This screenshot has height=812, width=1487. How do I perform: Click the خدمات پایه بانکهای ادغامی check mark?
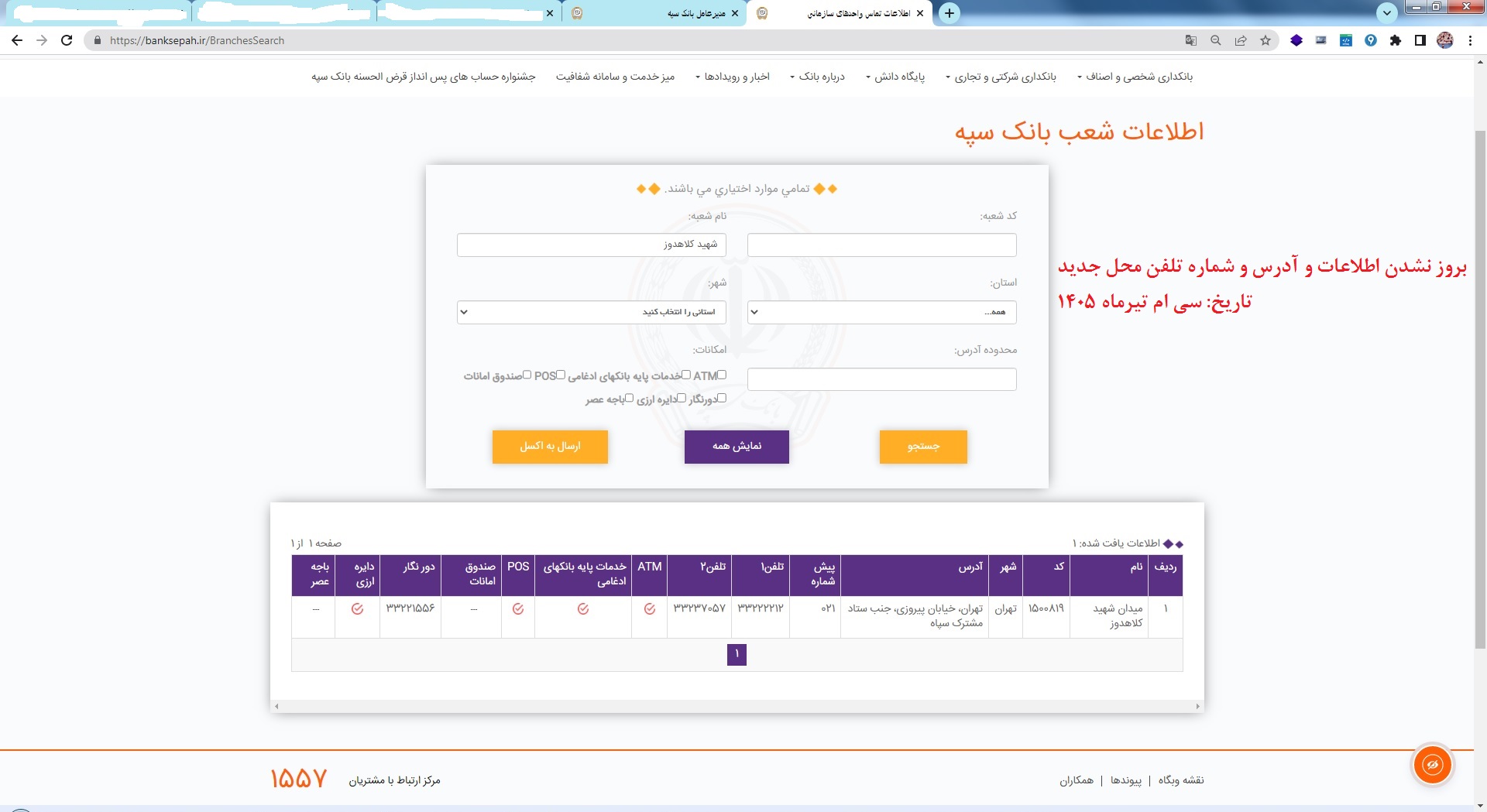583,609
